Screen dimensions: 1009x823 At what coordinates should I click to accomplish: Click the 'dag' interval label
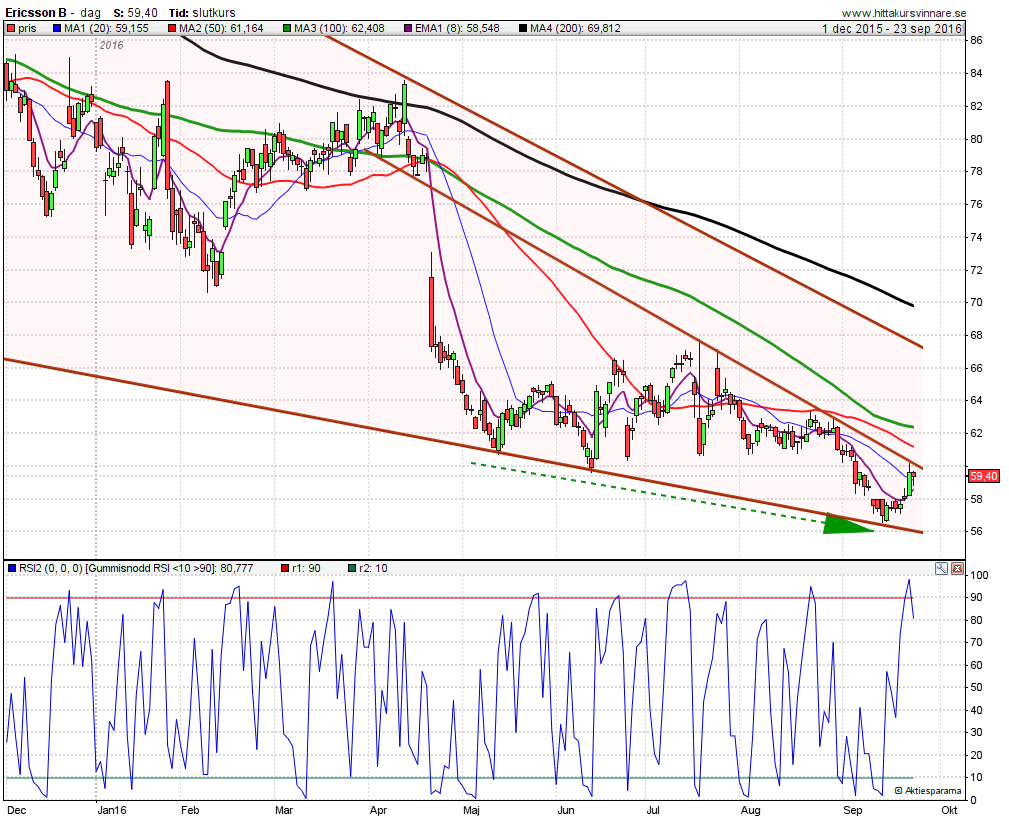[90, 13]
